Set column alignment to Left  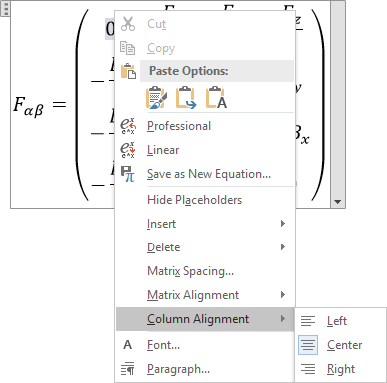tap(340, 321)
